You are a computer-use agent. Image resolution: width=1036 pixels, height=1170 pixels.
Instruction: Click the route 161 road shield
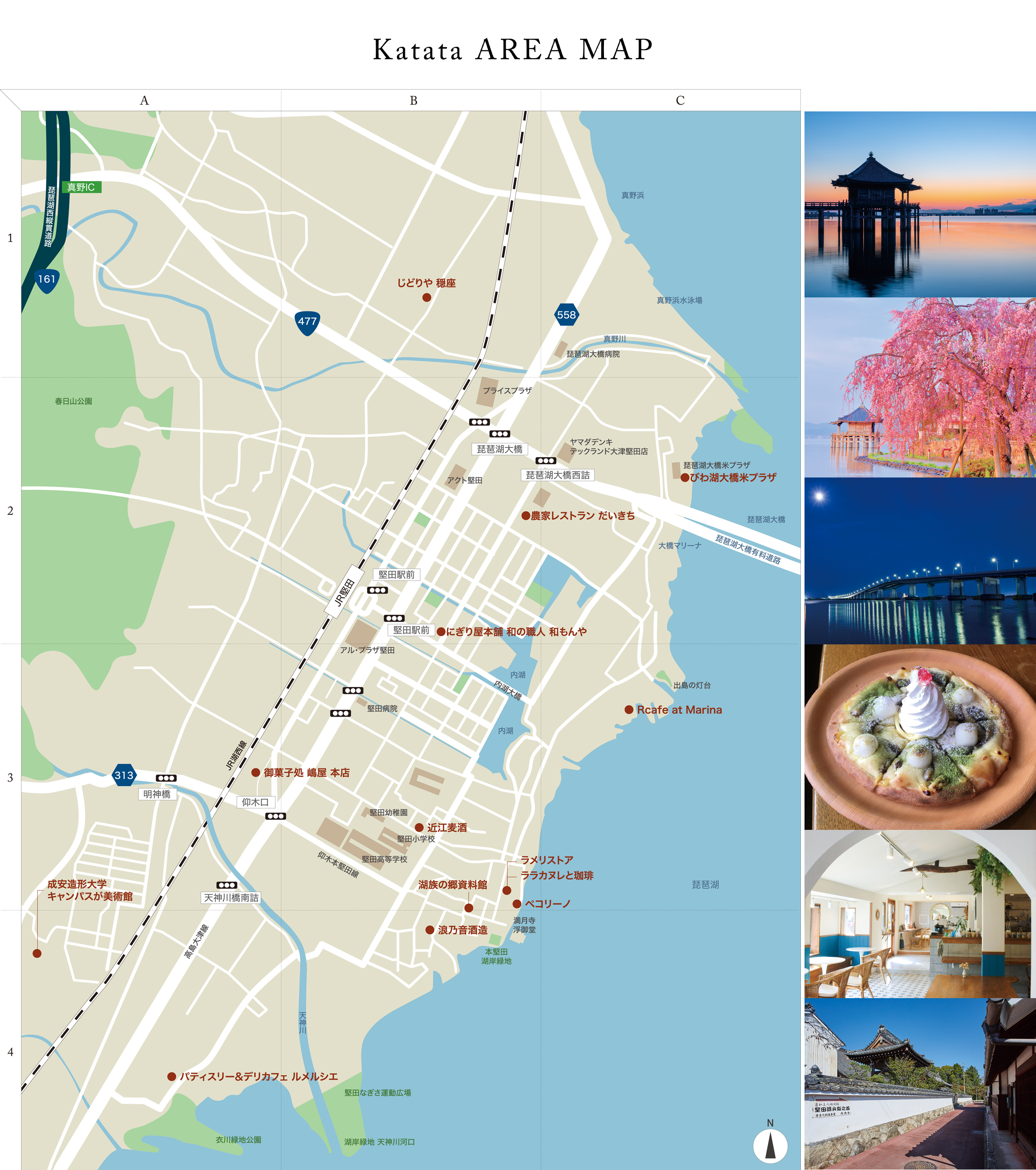click(46, 280)
